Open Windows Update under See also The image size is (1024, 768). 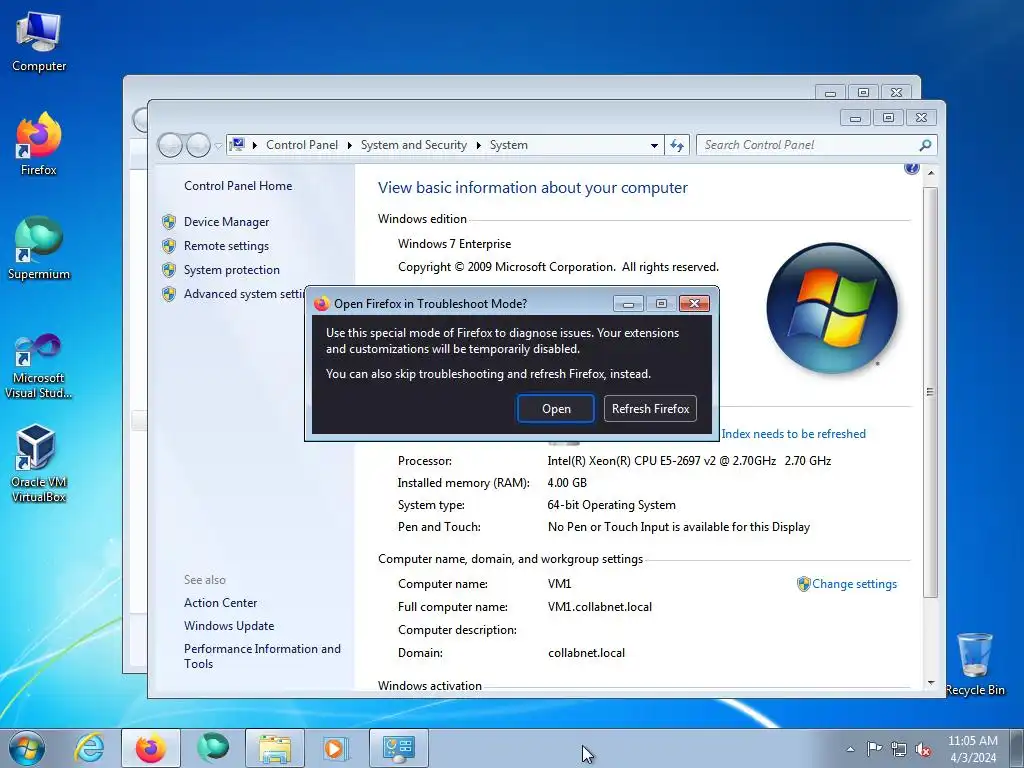point(229,626)
